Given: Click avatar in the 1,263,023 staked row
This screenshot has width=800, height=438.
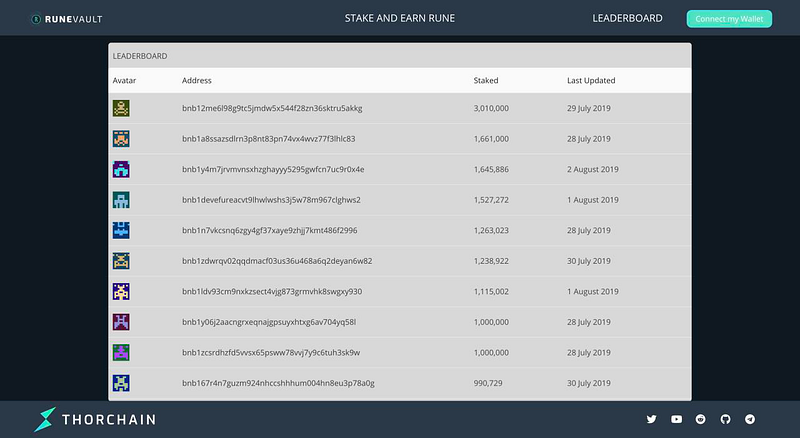Looking at the screenshot, I should coord(121,230).
